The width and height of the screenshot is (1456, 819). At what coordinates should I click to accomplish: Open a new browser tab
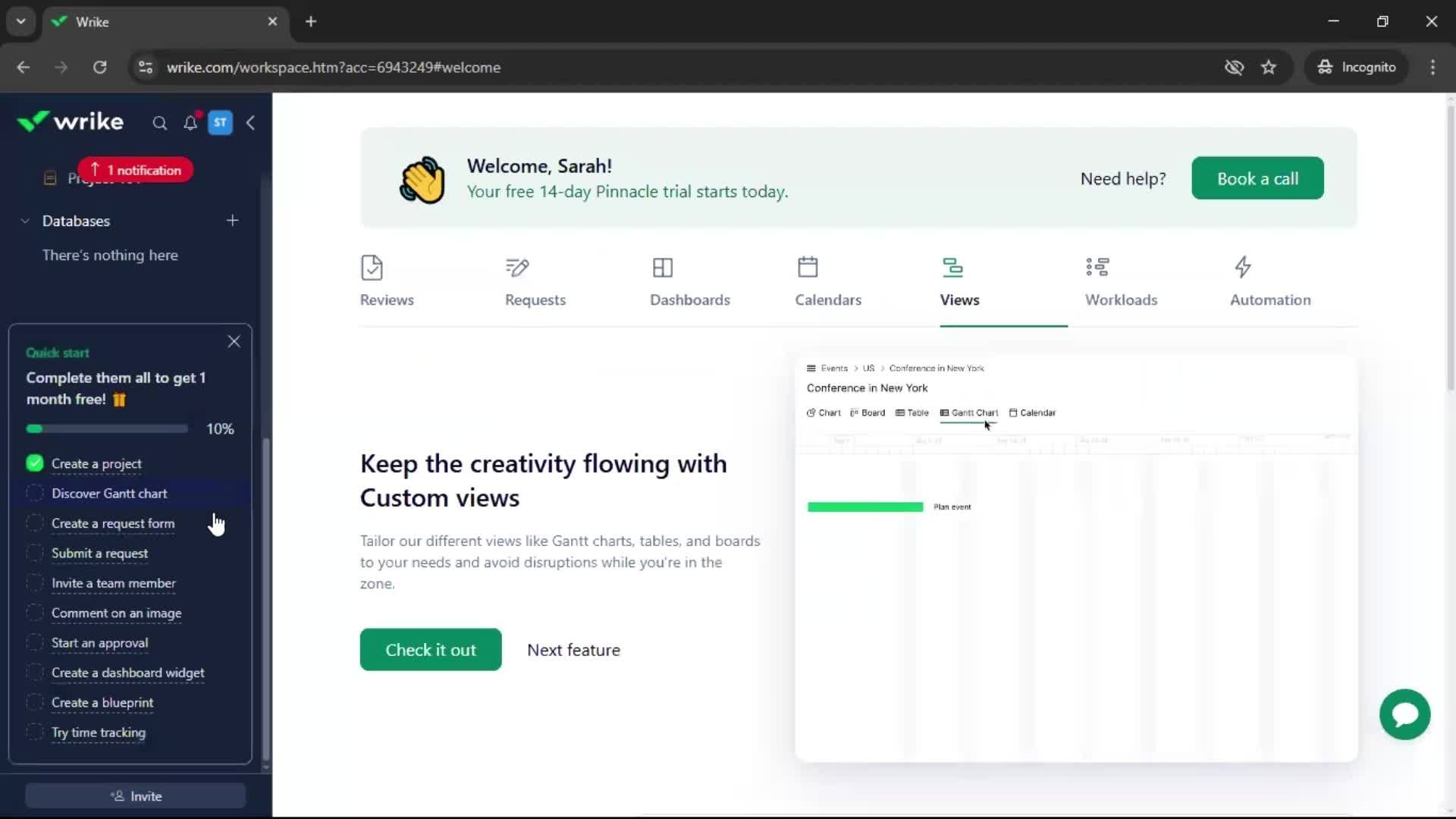click(x=311, y=22)
